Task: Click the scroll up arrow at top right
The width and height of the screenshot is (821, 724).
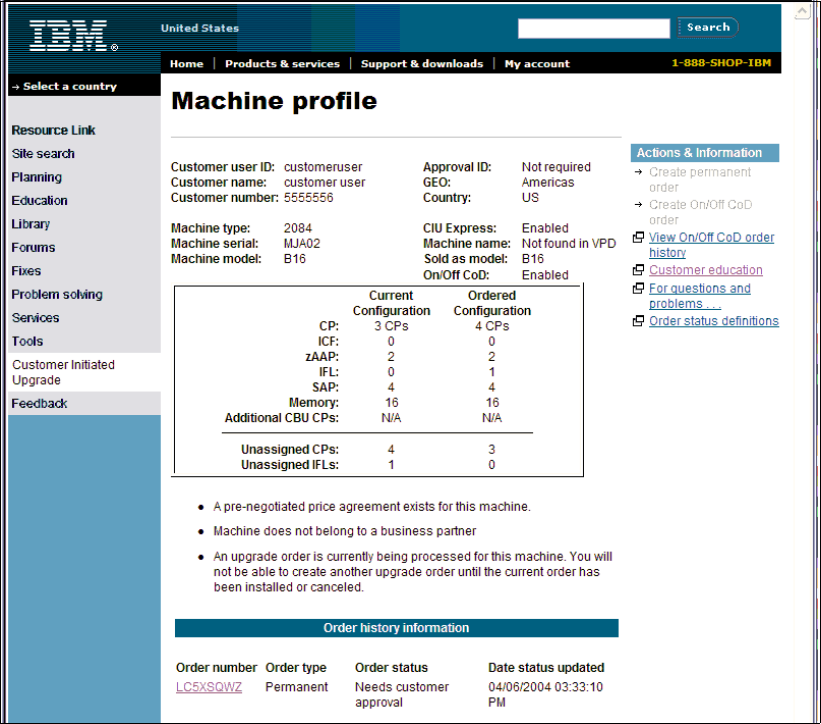Action: (x=802, y=11)
